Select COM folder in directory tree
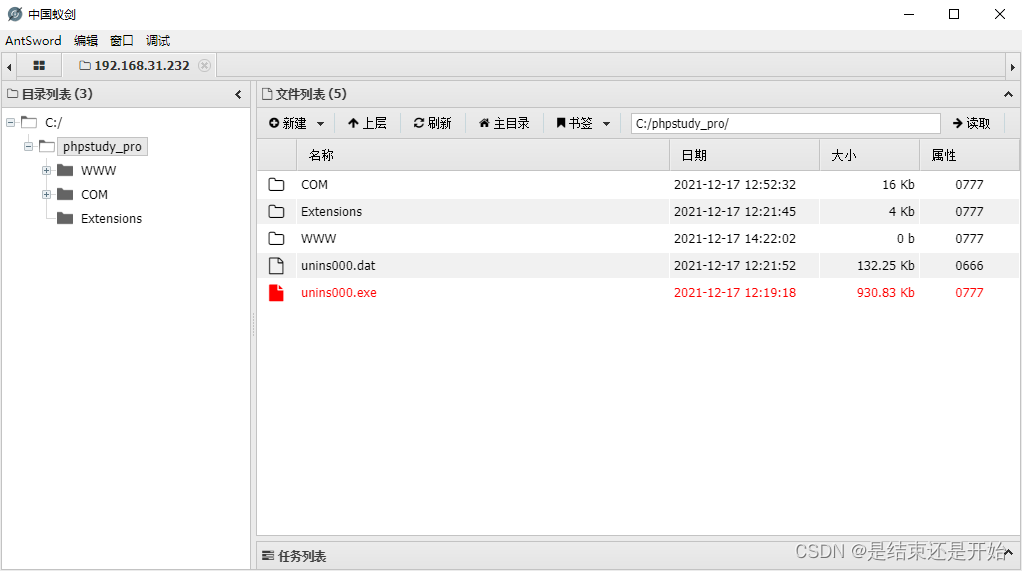This screenshot has width=1022, height=571. click(95, 194)
